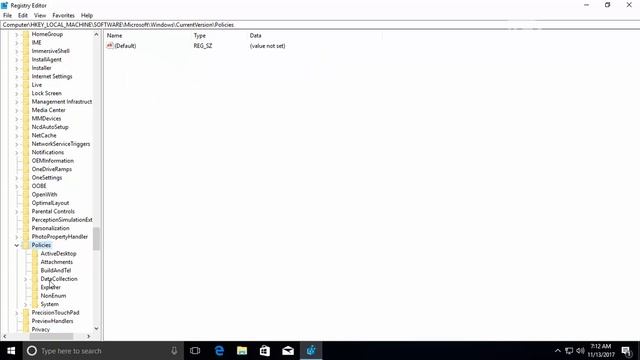
Task: Select the PhotoPropertyHandler key
Action: coord(60,237)
